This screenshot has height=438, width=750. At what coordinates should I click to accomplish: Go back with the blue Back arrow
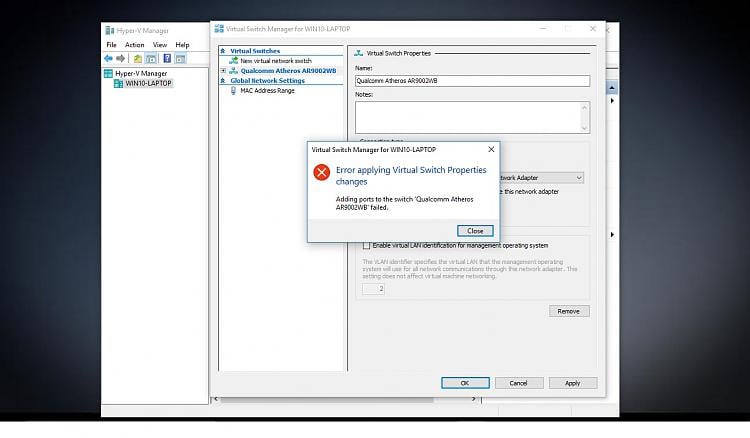click(109, 58)
